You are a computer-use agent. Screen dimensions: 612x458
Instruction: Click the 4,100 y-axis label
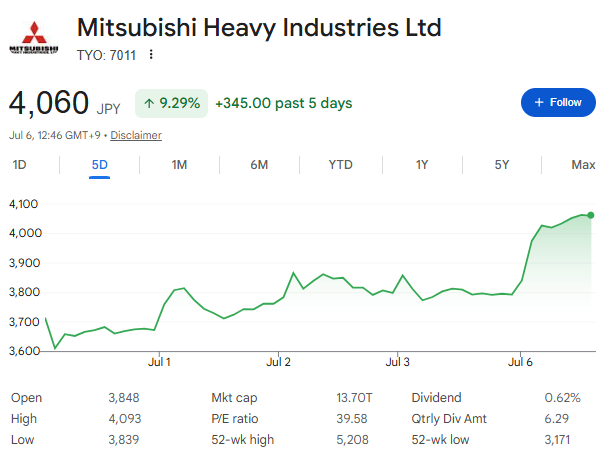point(23,204)
